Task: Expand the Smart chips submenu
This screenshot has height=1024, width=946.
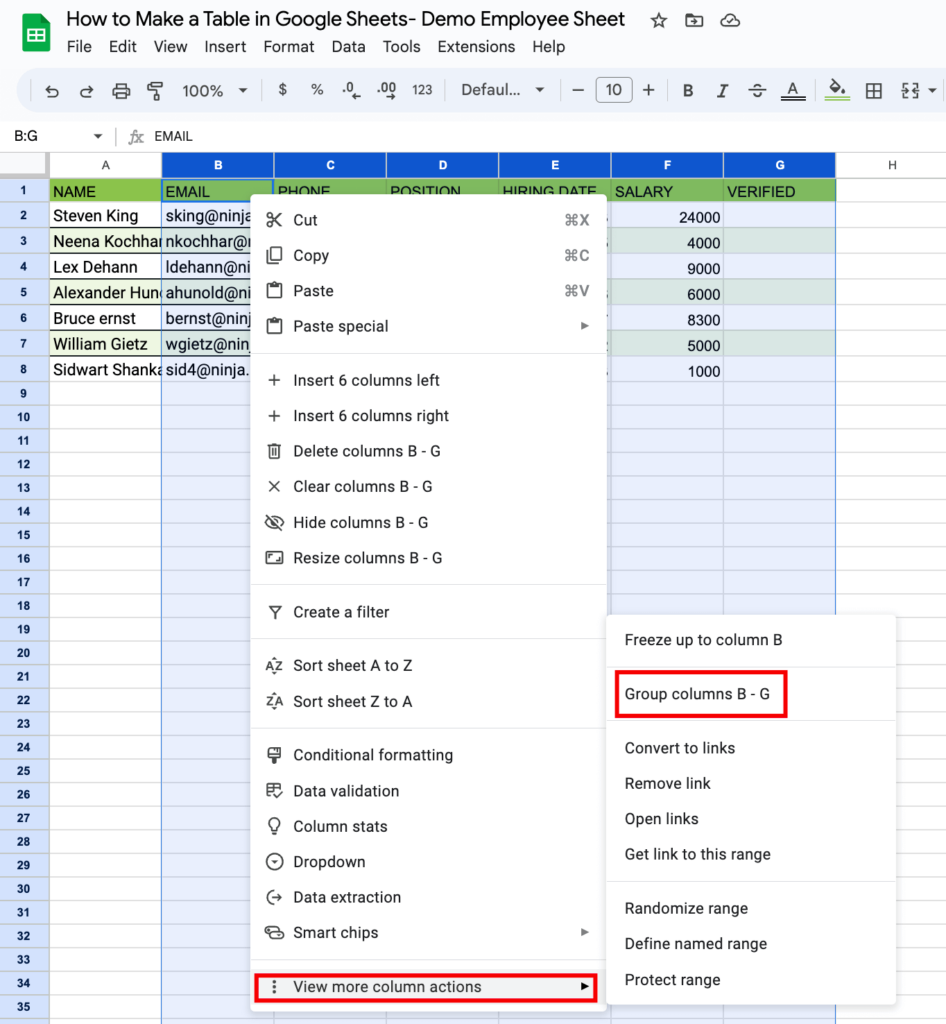Action: [x=428, y=933]
